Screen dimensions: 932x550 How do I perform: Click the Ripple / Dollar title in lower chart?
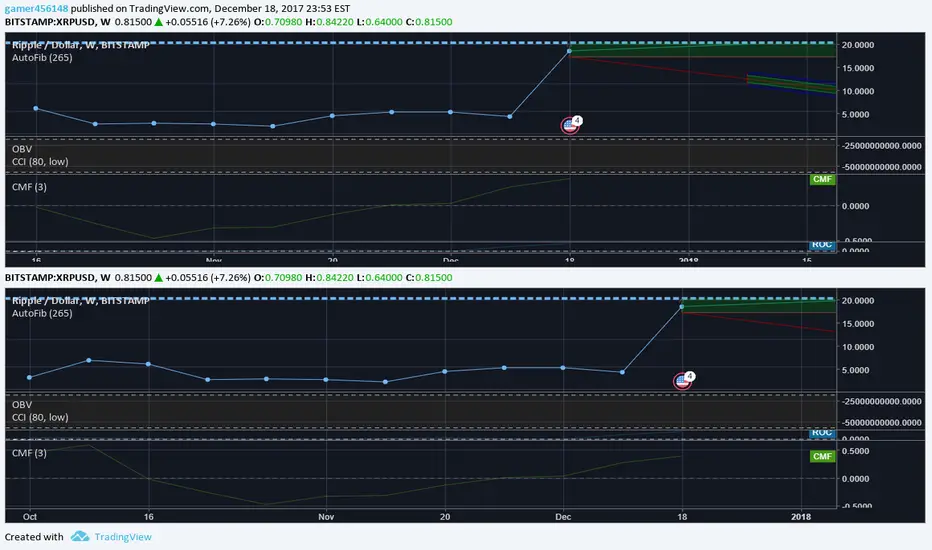click(x=81, y=301)
